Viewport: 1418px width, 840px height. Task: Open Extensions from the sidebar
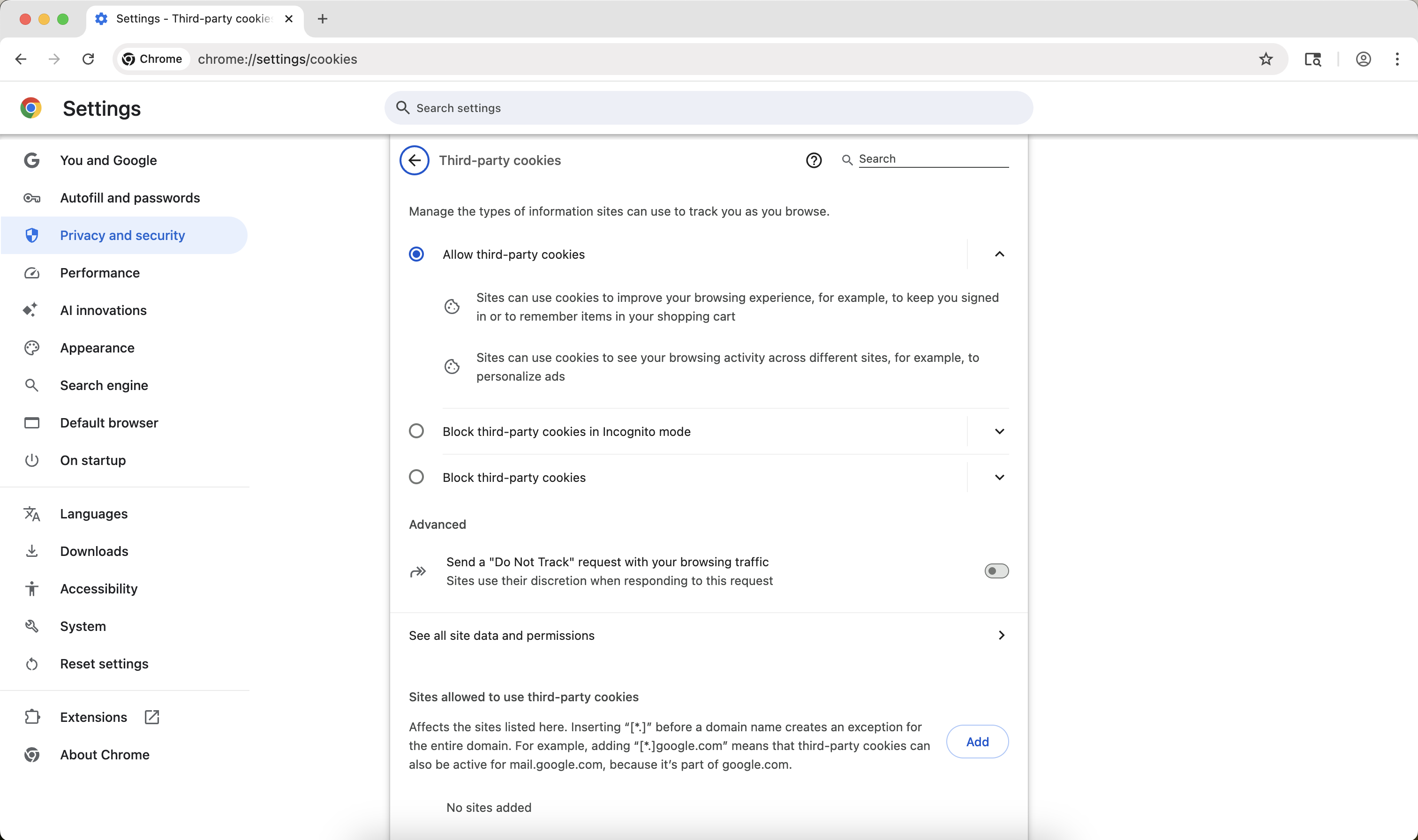coord(94,717)
